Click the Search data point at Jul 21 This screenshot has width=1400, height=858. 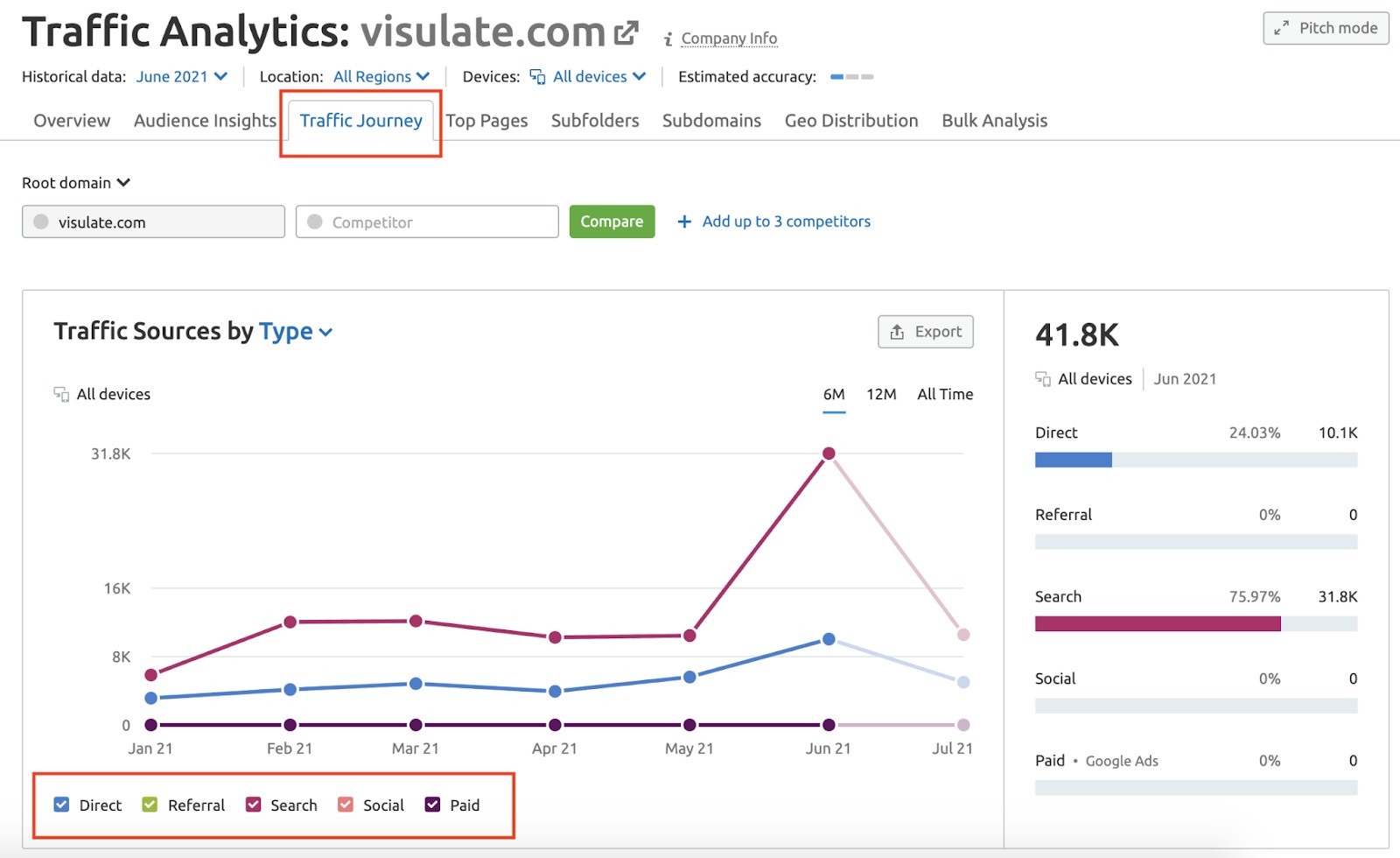coord(963,635)
